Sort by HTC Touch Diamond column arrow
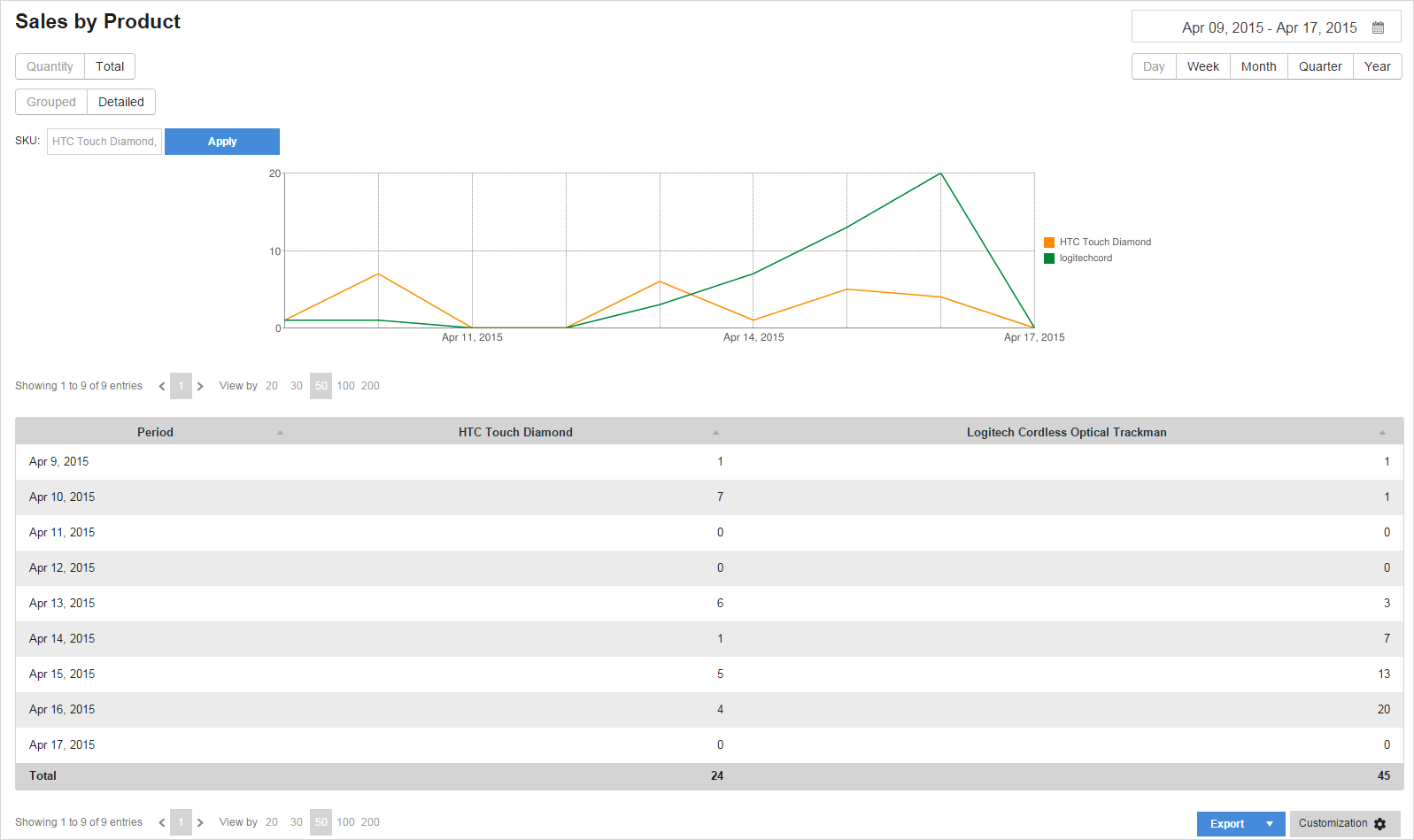The height and width of the screenshot is (840, 1414). (715, 432)
